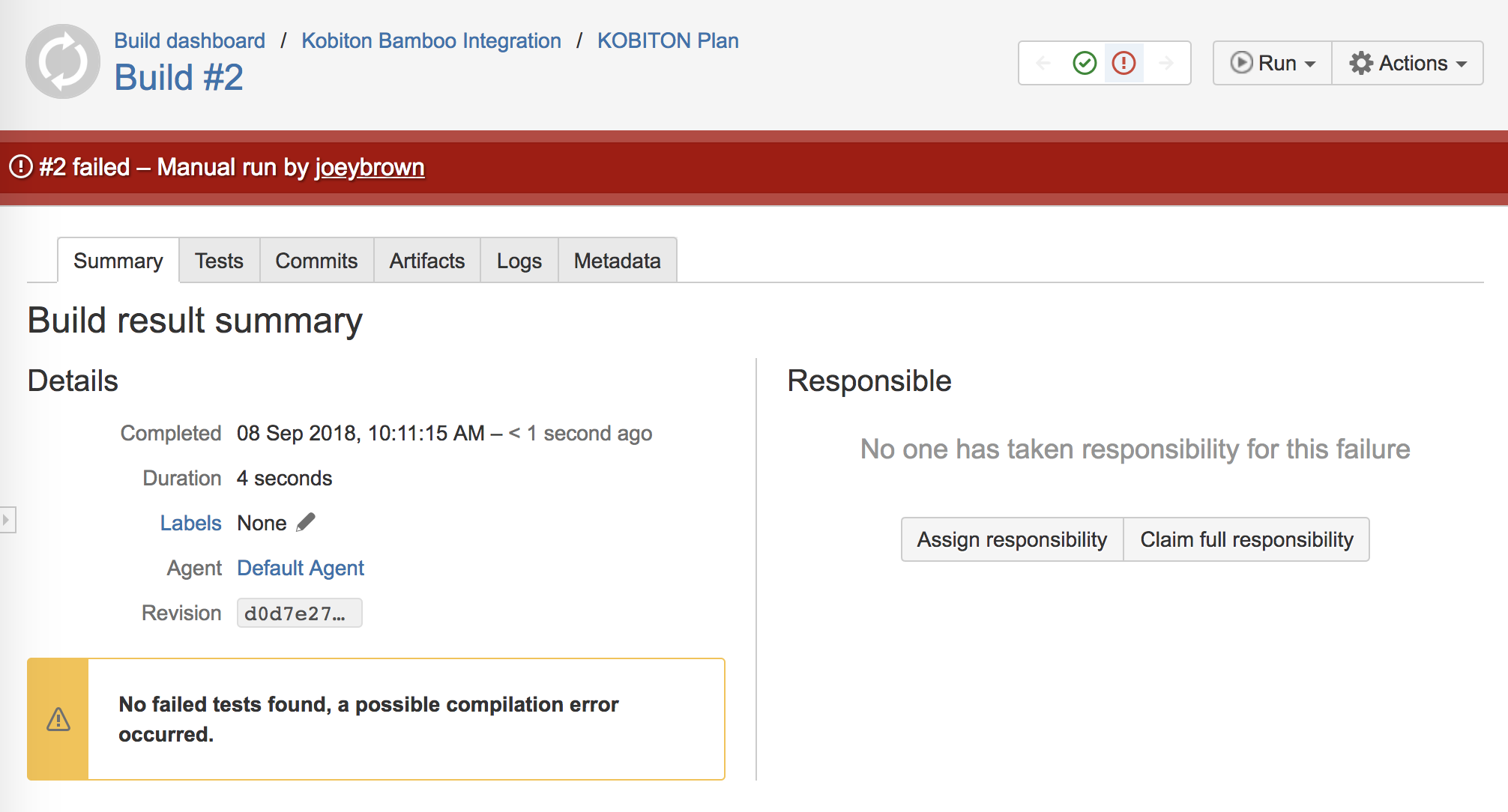The image size is (1508, 812).
Task: Open the Logs tab
Action: [519, 261]
